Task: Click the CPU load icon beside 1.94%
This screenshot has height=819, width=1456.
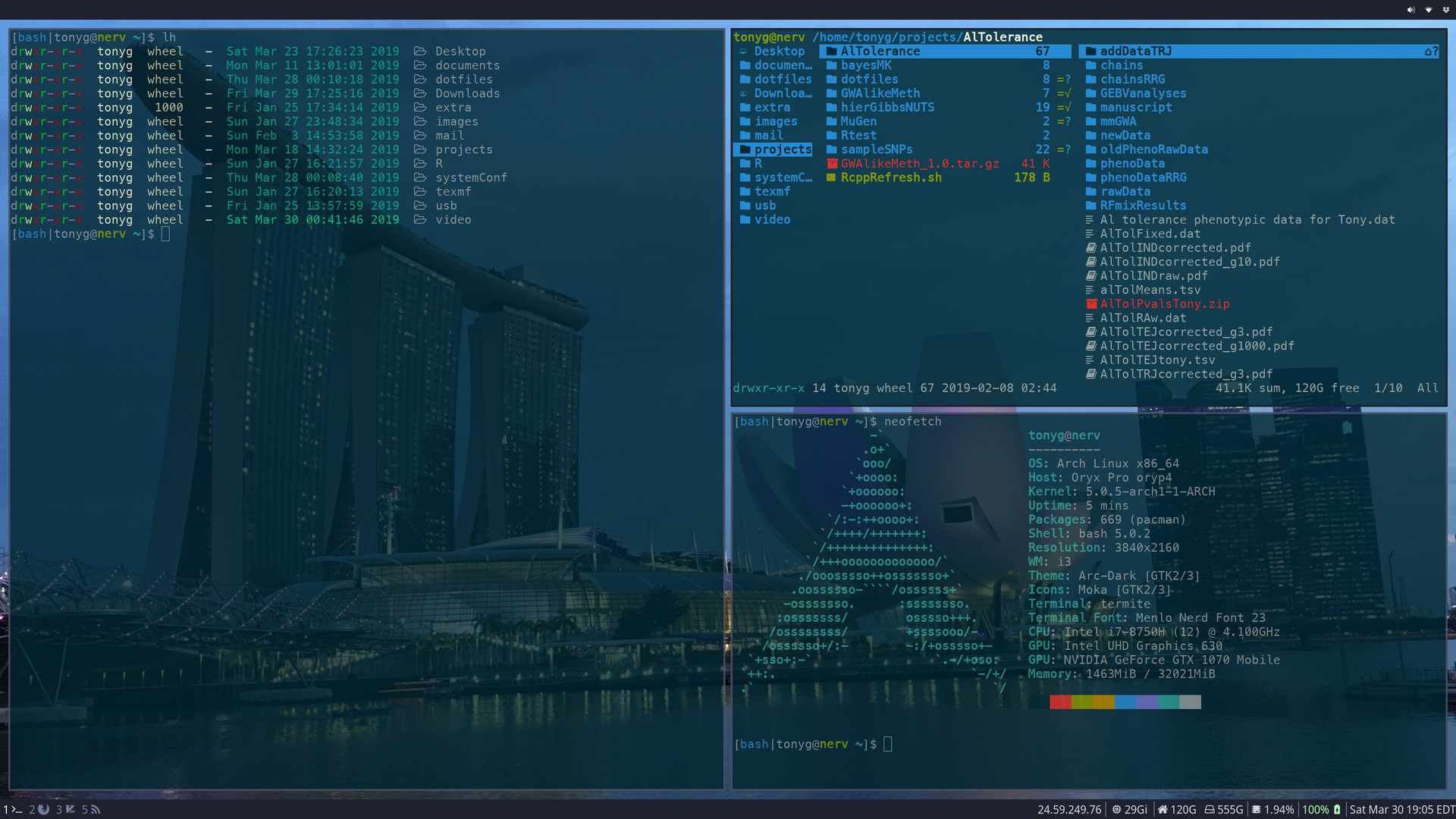Action: (x=1257, y=809)
